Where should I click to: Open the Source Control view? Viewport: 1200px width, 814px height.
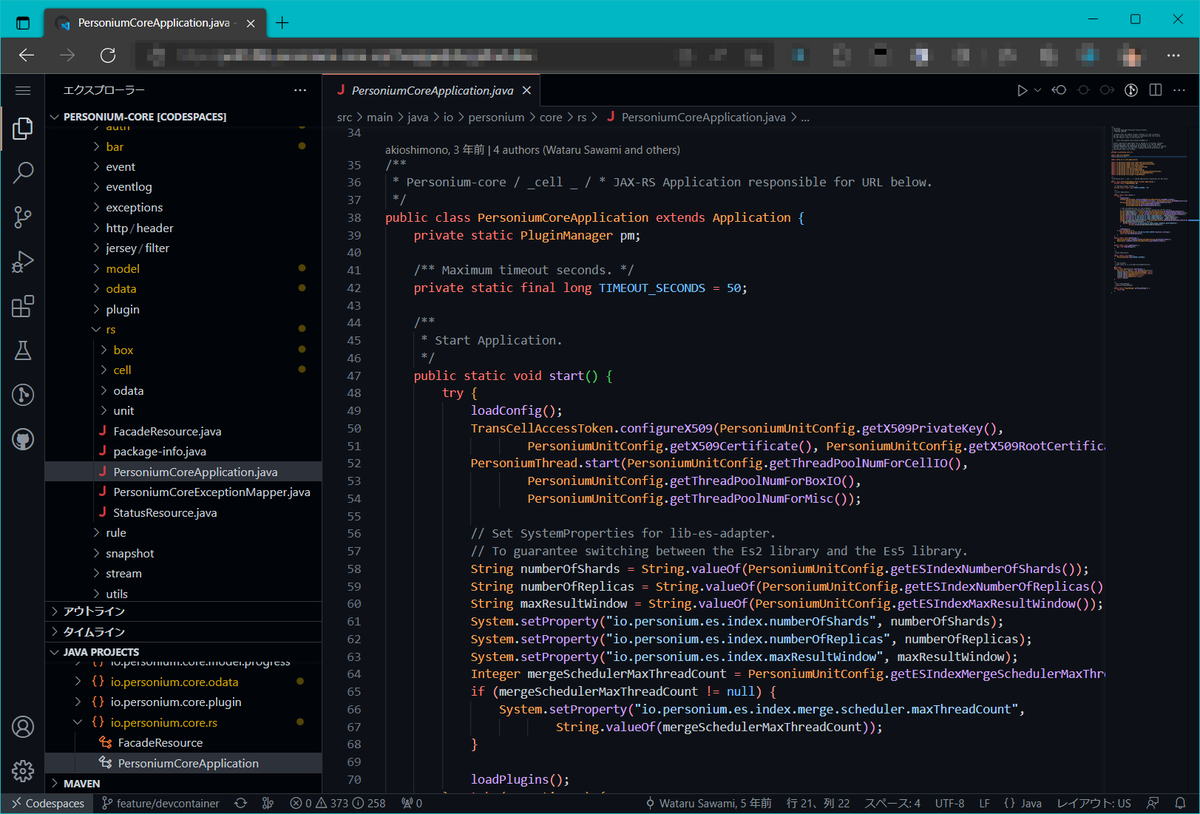pos(22,217)
